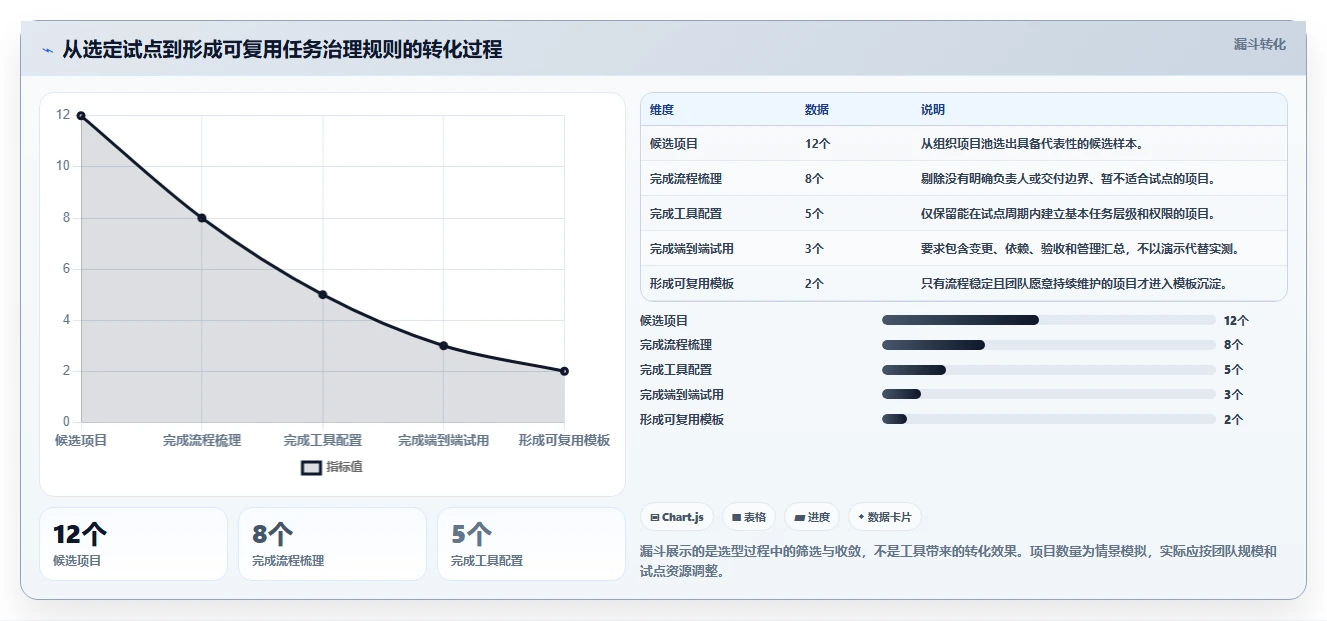The width and height of the screenshot is (1327, 621).
Task: Open the 12个 候选项目 data card
Action: (x=133, y=544)
